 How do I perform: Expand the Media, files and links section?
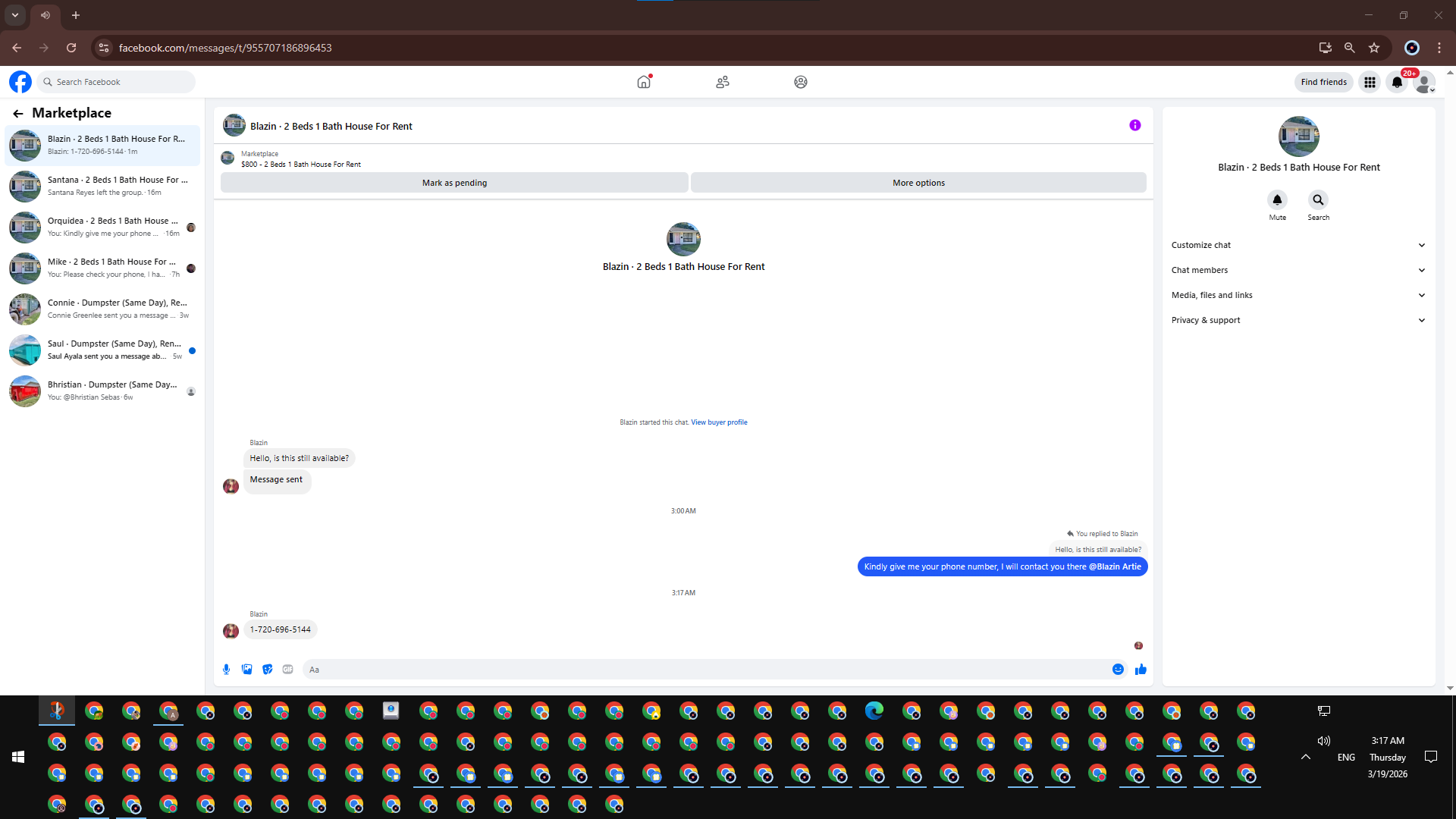point(1298,295)
